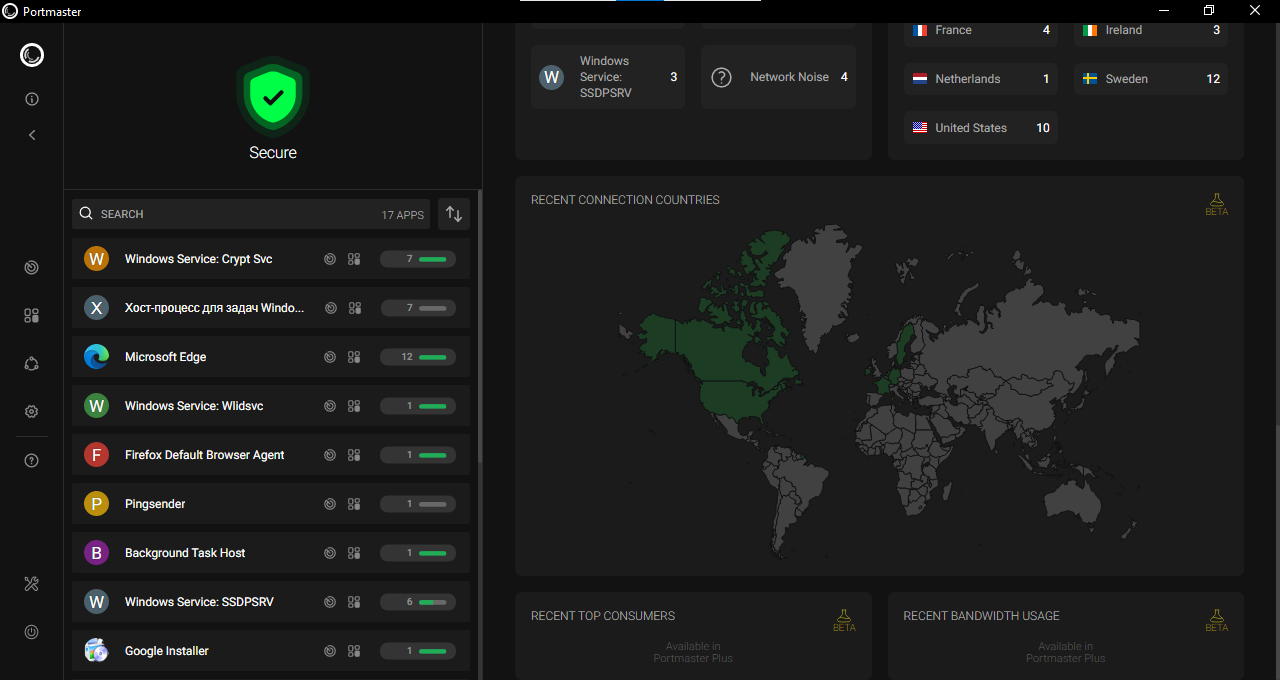1280x680 pixels.
Task: Click the radar icon on the Хост-процесс row
Action: click(330, 308)
